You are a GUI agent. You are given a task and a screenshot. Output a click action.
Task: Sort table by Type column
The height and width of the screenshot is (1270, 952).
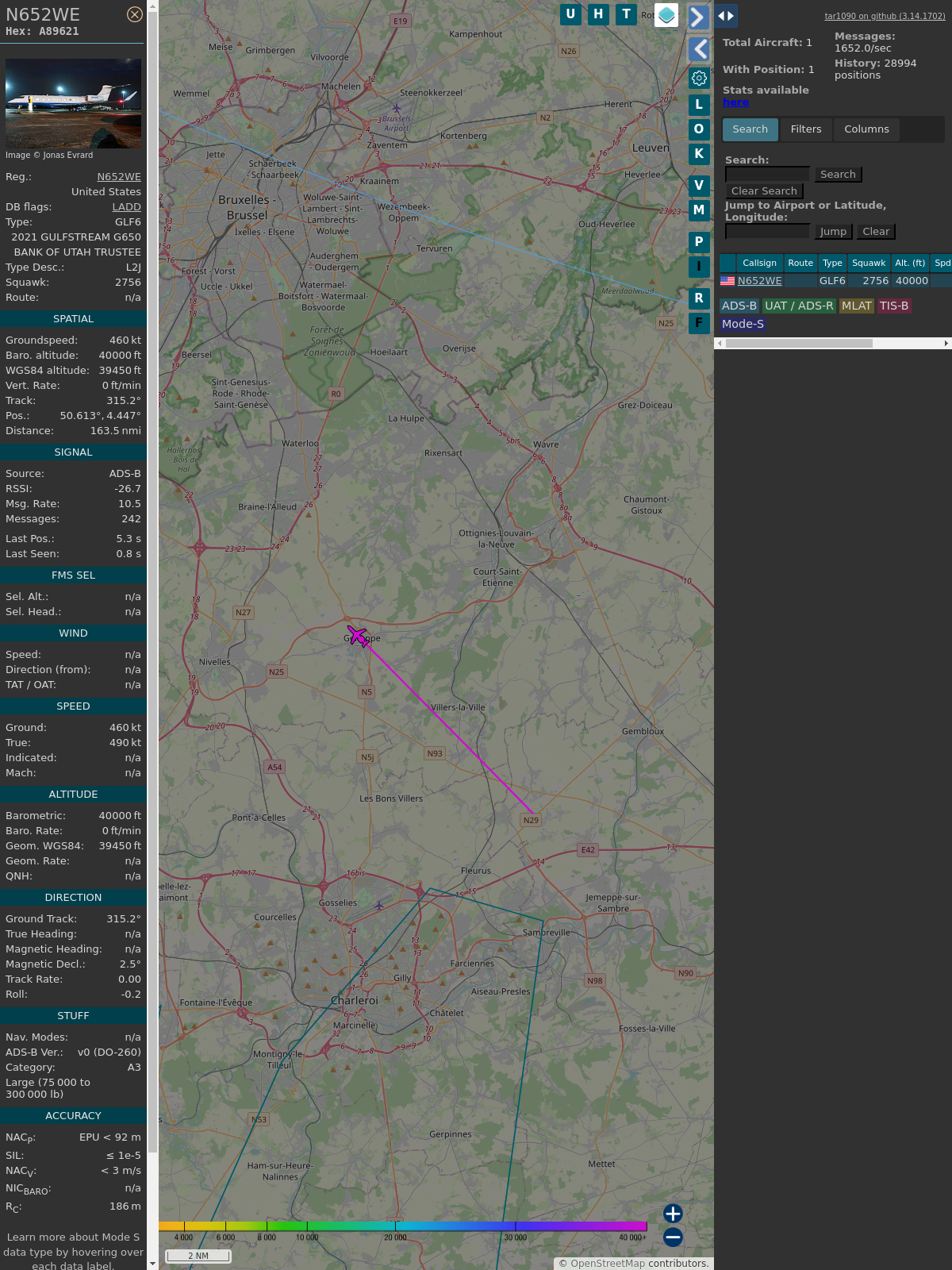832,264
